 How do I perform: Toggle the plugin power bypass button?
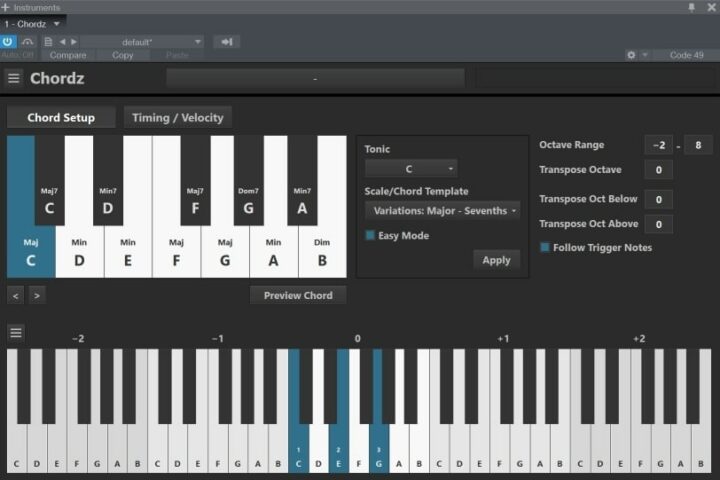8,41
